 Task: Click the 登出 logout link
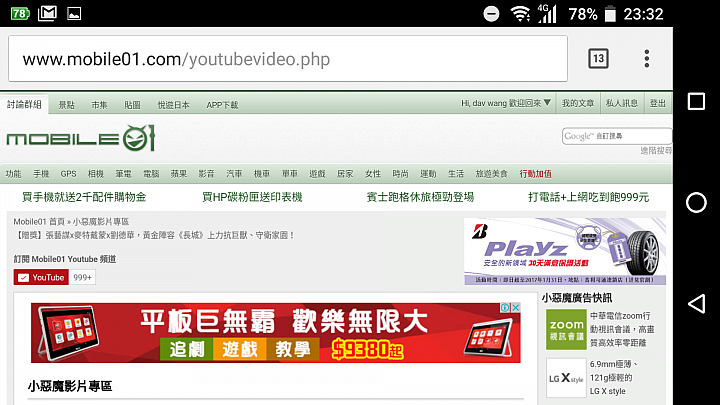click(658, 103)
